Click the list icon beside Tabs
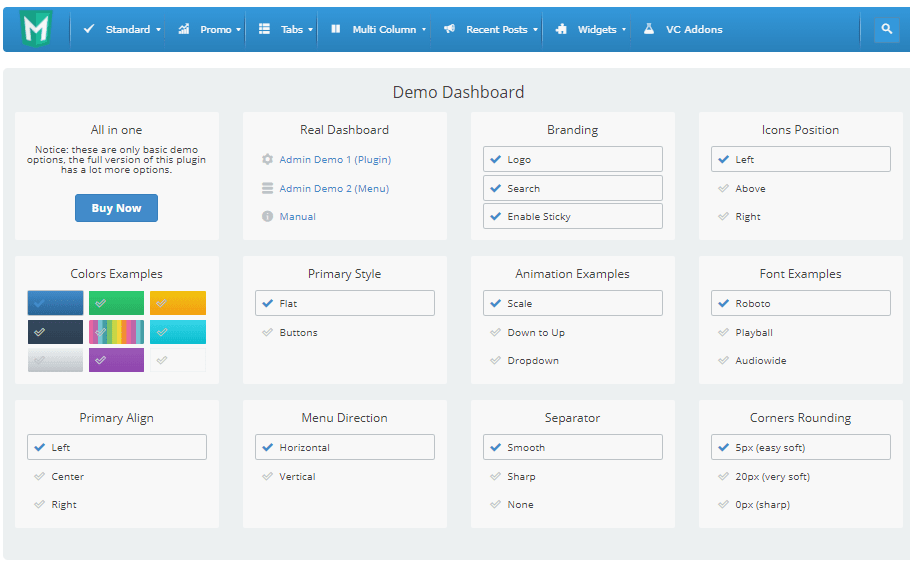 tap(264, 28)
